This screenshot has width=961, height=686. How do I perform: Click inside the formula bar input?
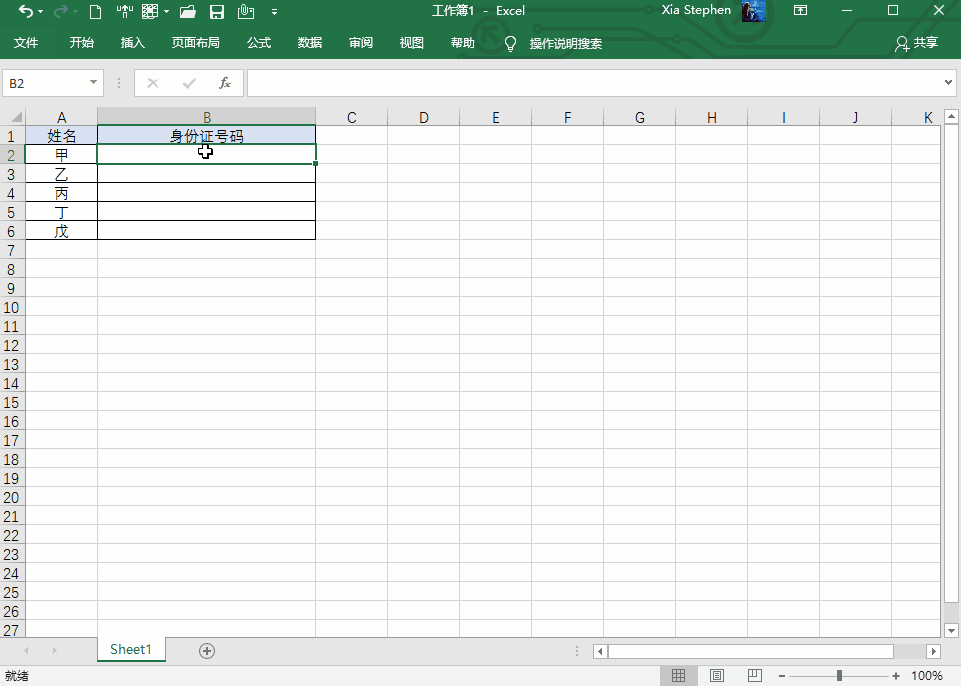(x=593, y=83)
